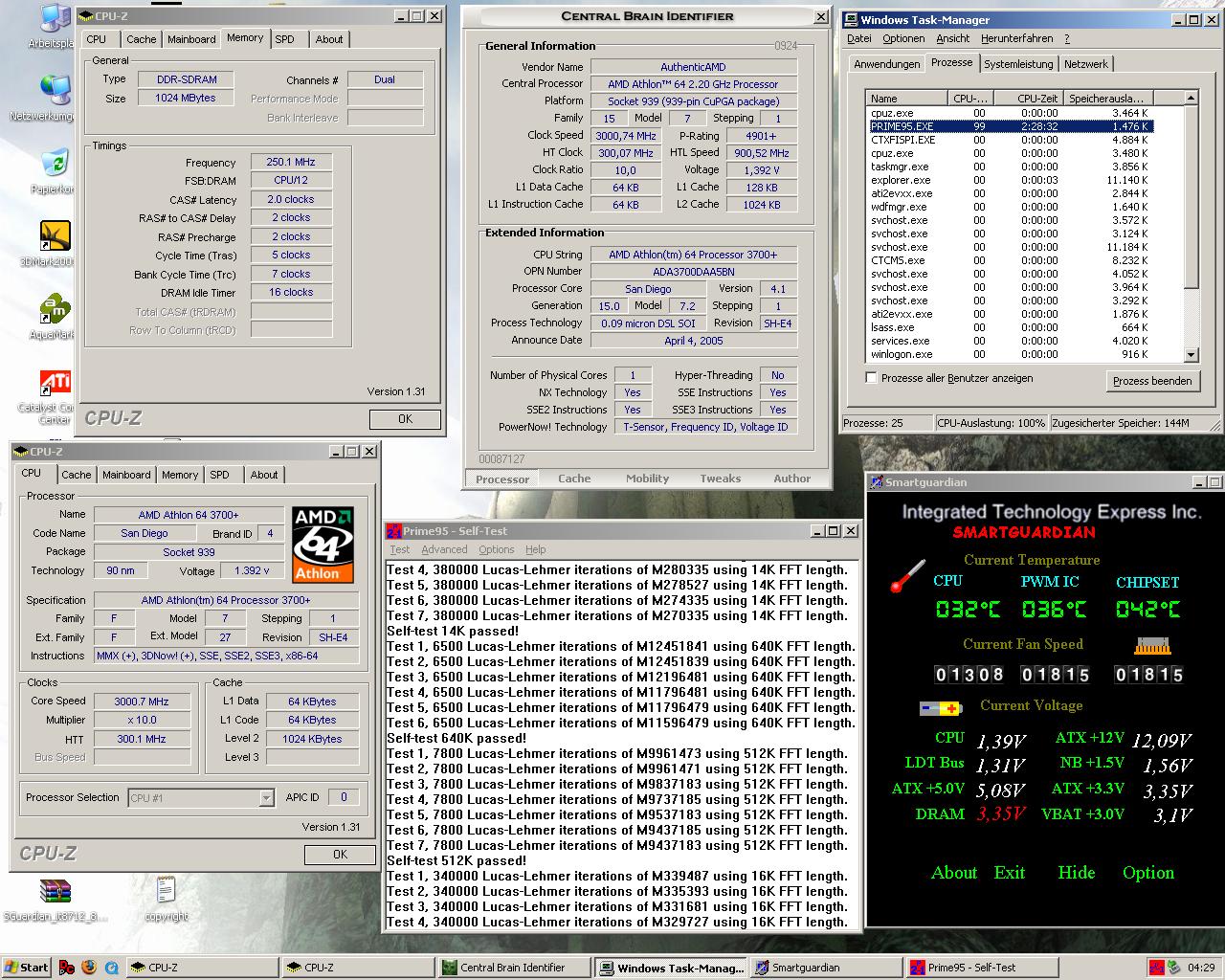Click the Option link in Smartguardian
This screenshot has width=1225, height=980.
coord(1148,873)
